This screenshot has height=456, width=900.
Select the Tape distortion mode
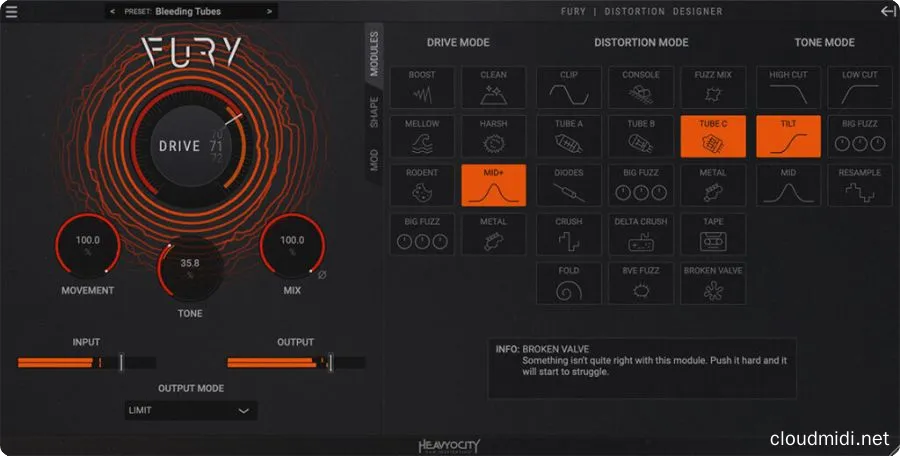(x=713, y=234)
